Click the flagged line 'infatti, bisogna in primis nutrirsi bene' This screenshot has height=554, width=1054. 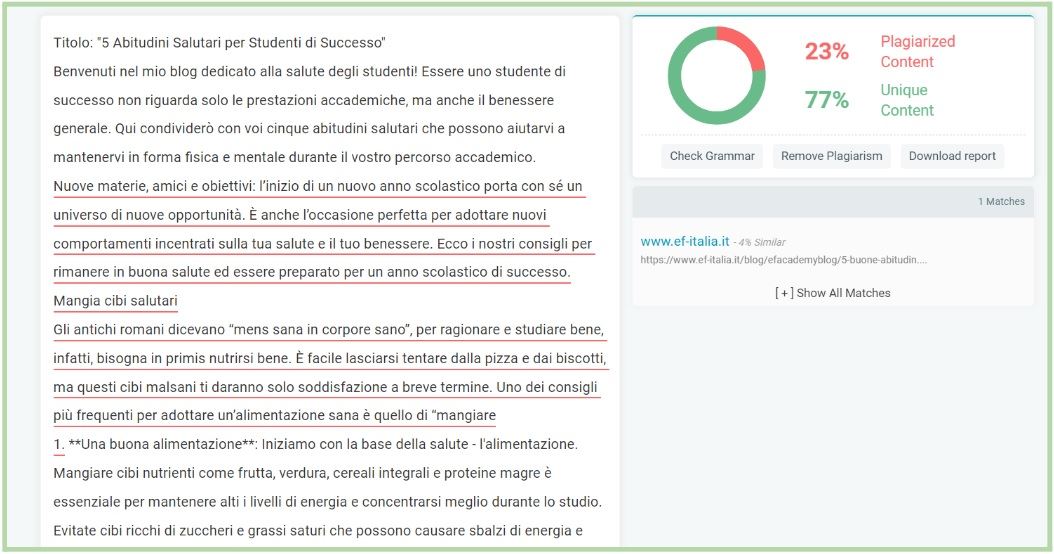click(x=329, y=358)
